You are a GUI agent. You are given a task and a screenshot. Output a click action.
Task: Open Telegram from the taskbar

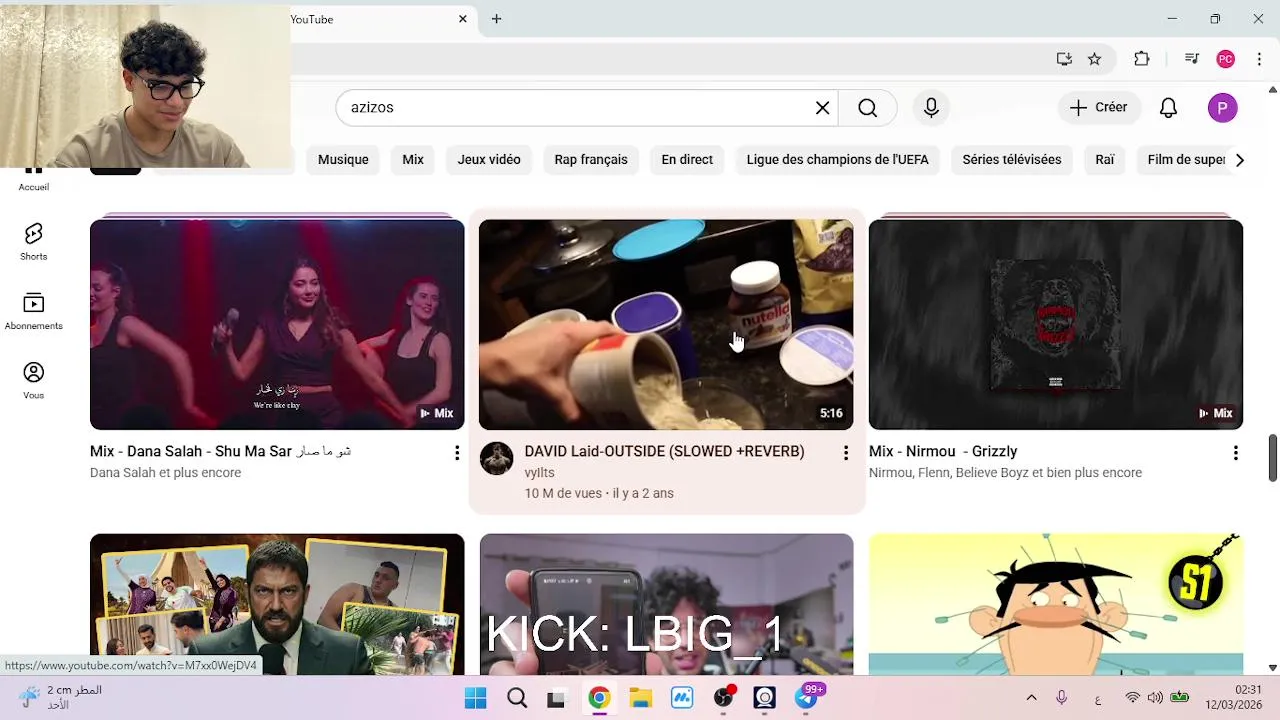[806, 698]
